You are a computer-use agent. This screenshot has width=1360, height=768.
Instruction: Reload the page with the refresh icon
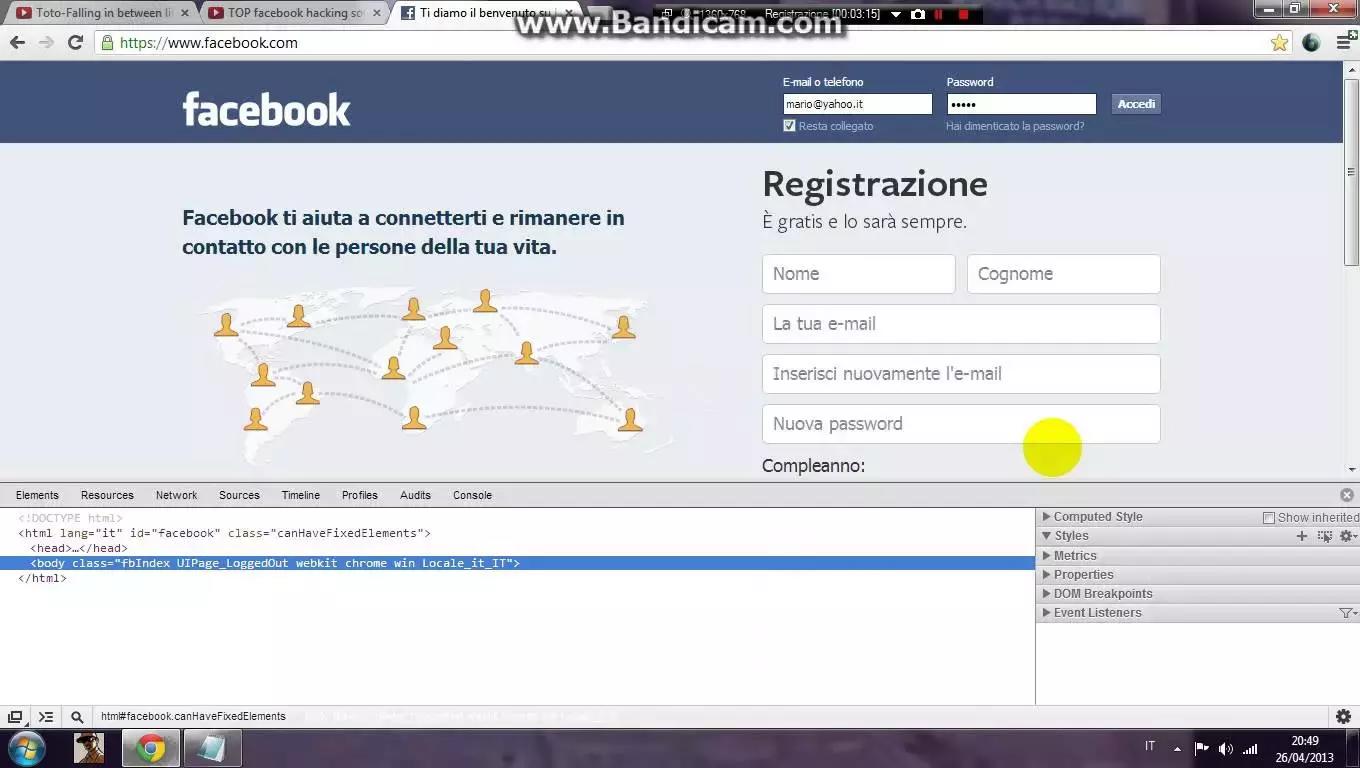75,43
